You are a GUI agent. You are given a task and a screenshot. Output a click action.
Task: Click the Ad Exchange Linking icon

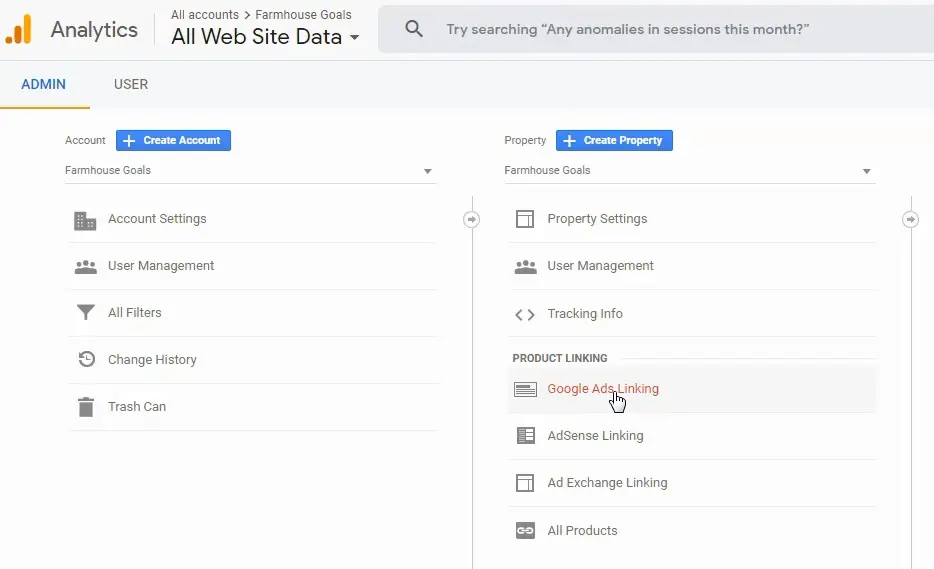(525, 483)
